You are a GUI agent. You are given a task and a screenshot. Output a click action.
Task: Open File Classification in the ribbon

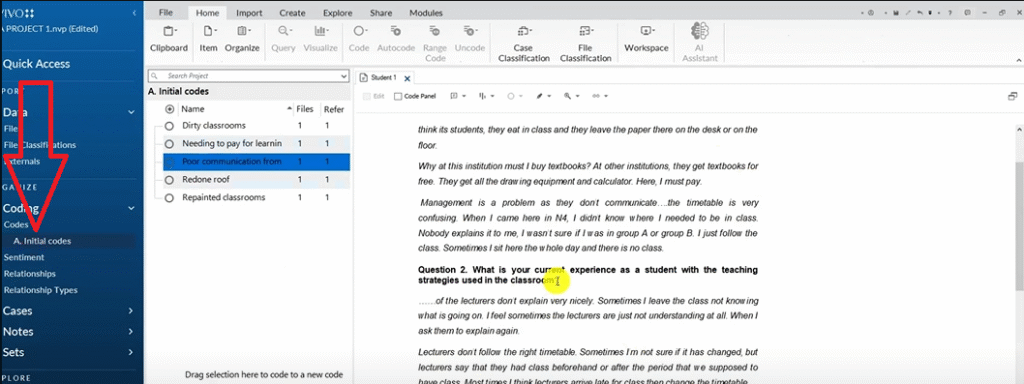click(x=585, y=43)
